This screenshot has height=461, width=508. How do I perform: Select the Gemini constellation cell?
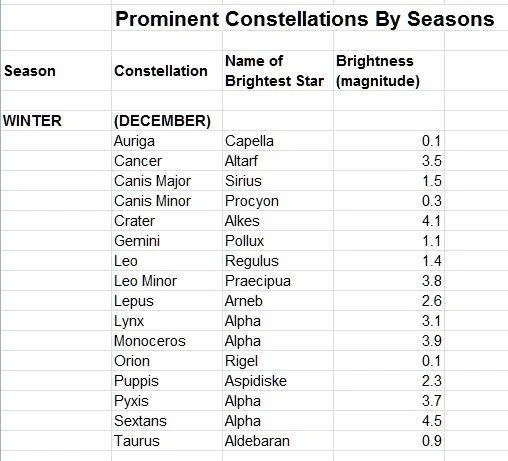[x=167, y=241]
